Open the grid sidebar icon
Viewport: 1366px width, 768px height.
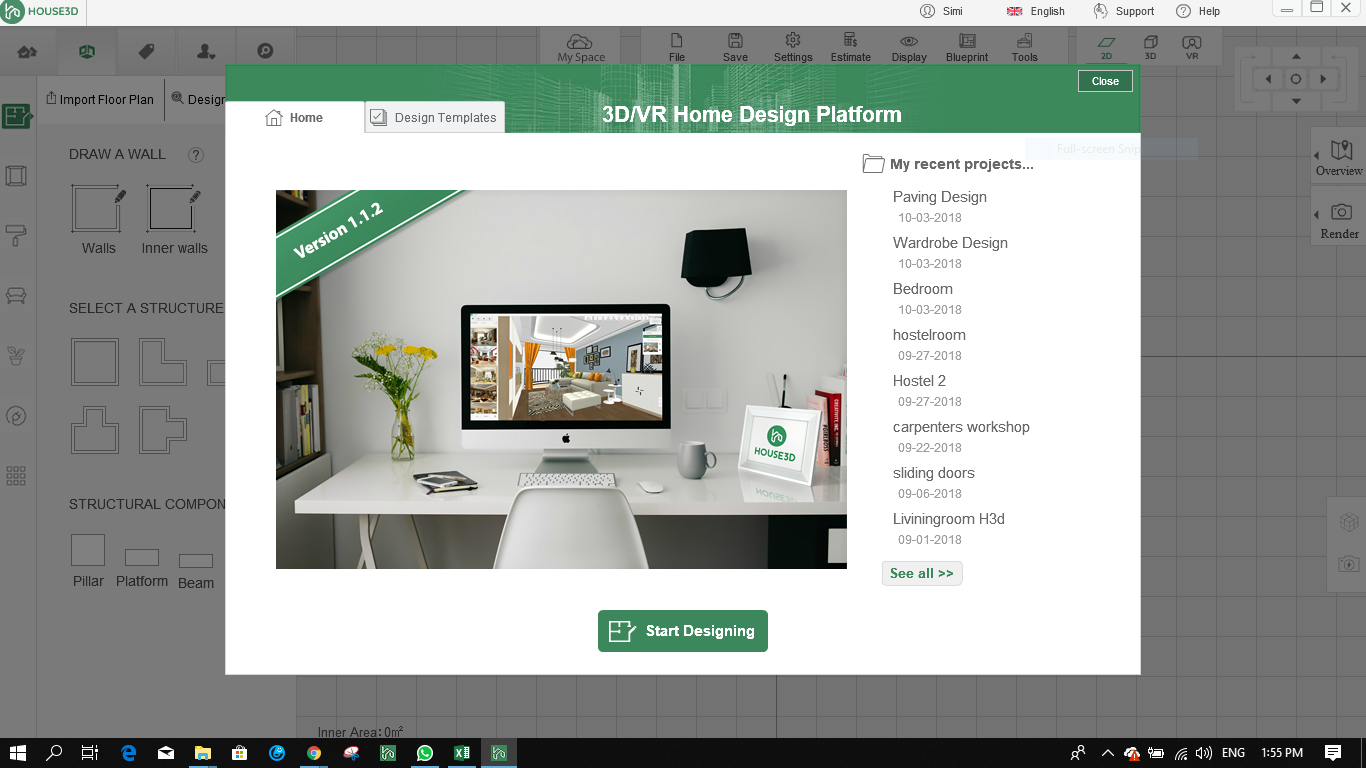pos(16,476)
